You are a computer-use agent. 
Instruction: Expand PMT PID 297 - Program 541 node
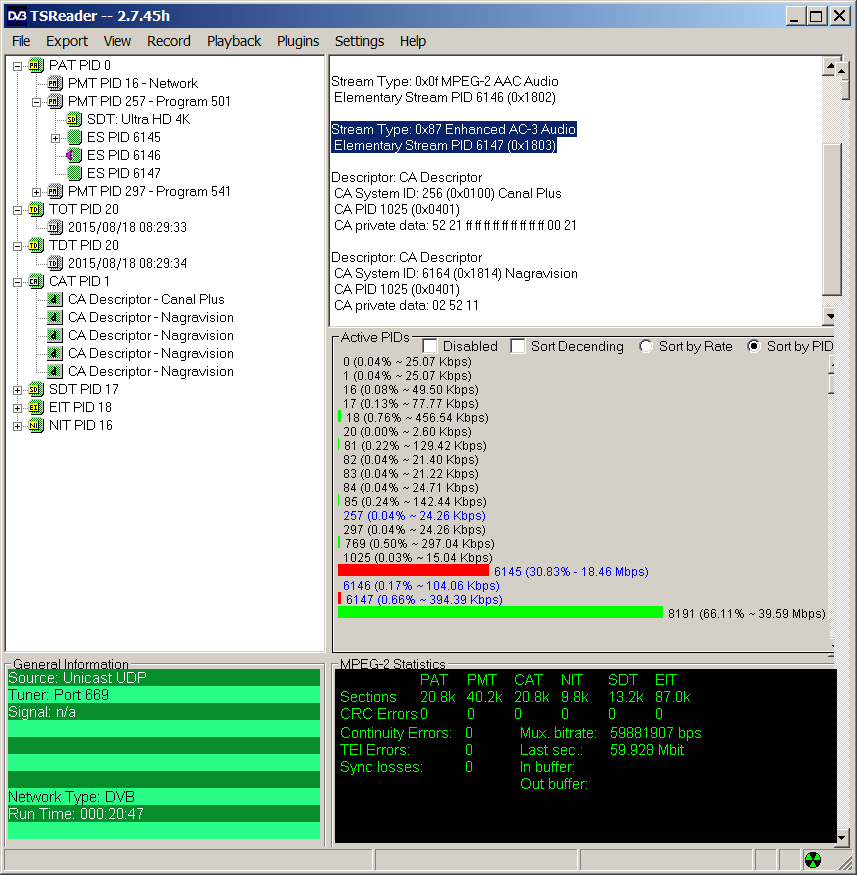coord(37,191)
